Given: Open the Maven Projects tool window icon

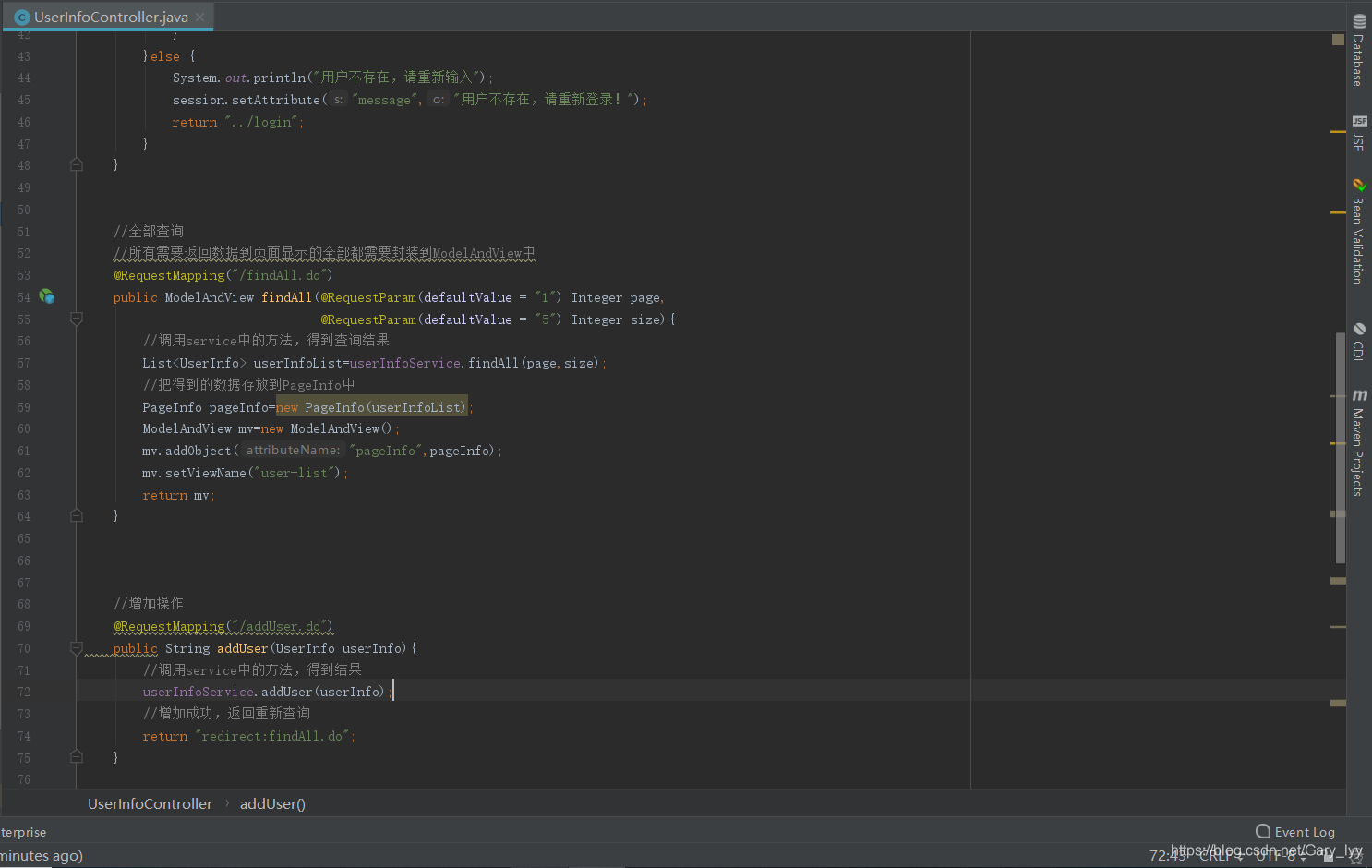Looking at the screenshot, I should (x=1359, y=395).
